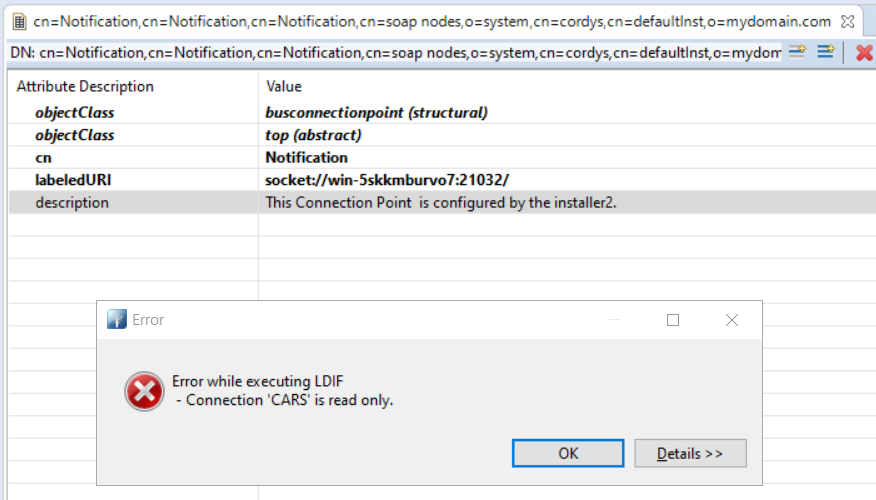Expand error Details in the dialog
Viewport: 876px width, 500px height.
(690, 453)
